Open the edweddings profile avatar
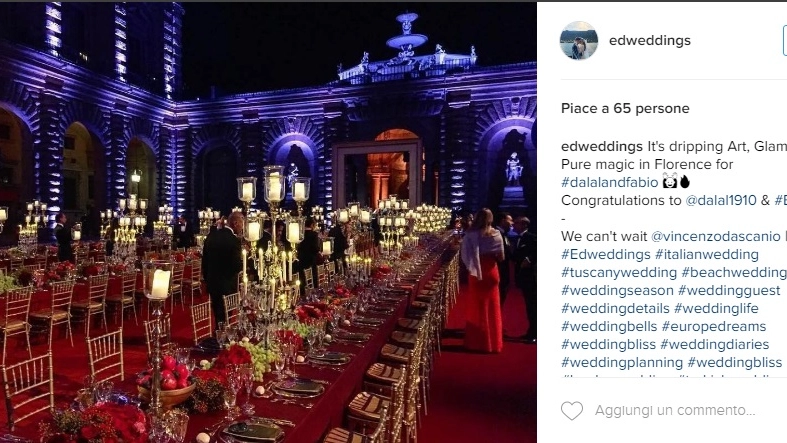The image size is (787, 443). pos(579,41)
